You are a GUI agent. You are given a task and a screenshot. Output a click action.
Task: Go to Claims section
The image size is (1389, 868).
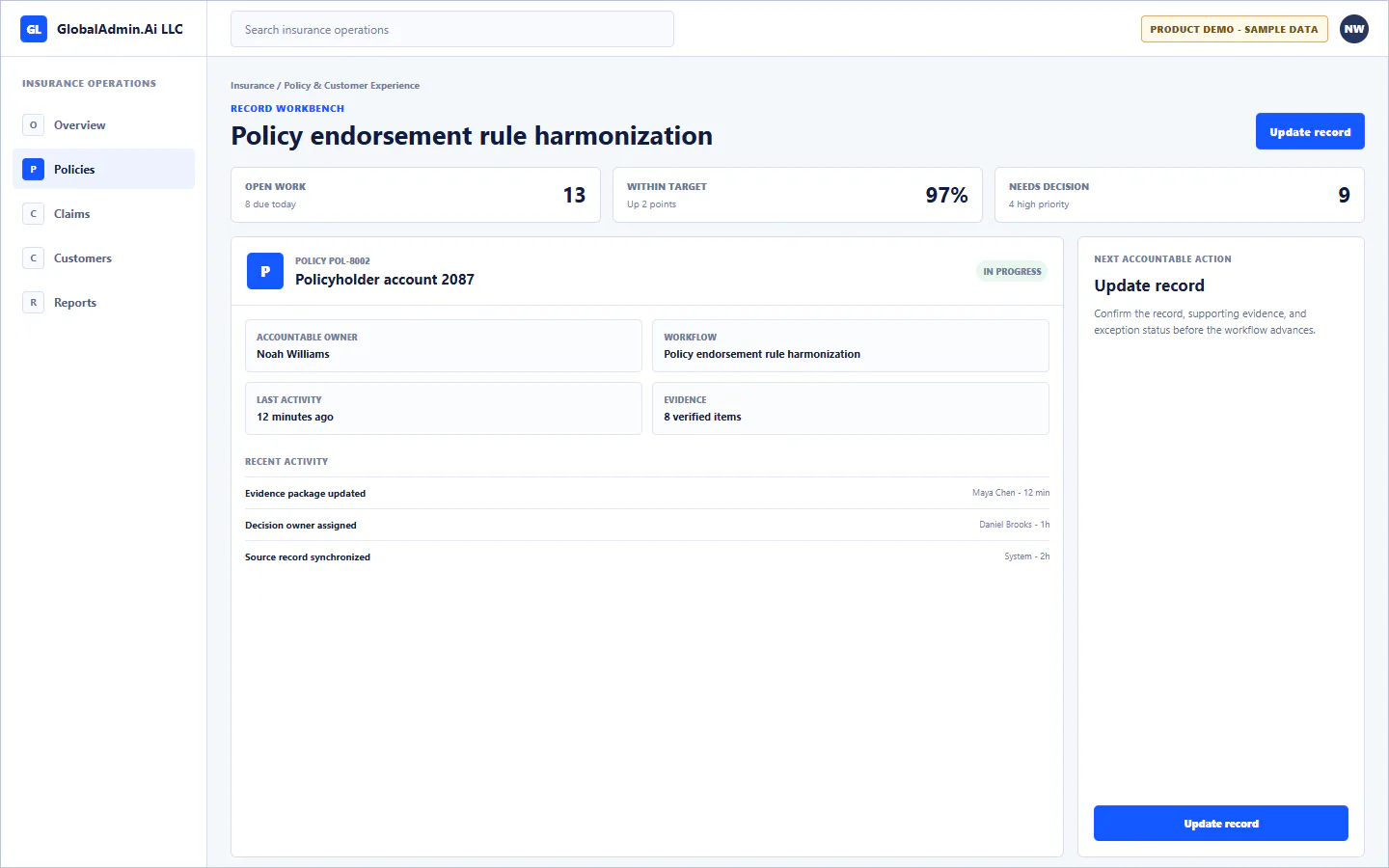point(103,214)
